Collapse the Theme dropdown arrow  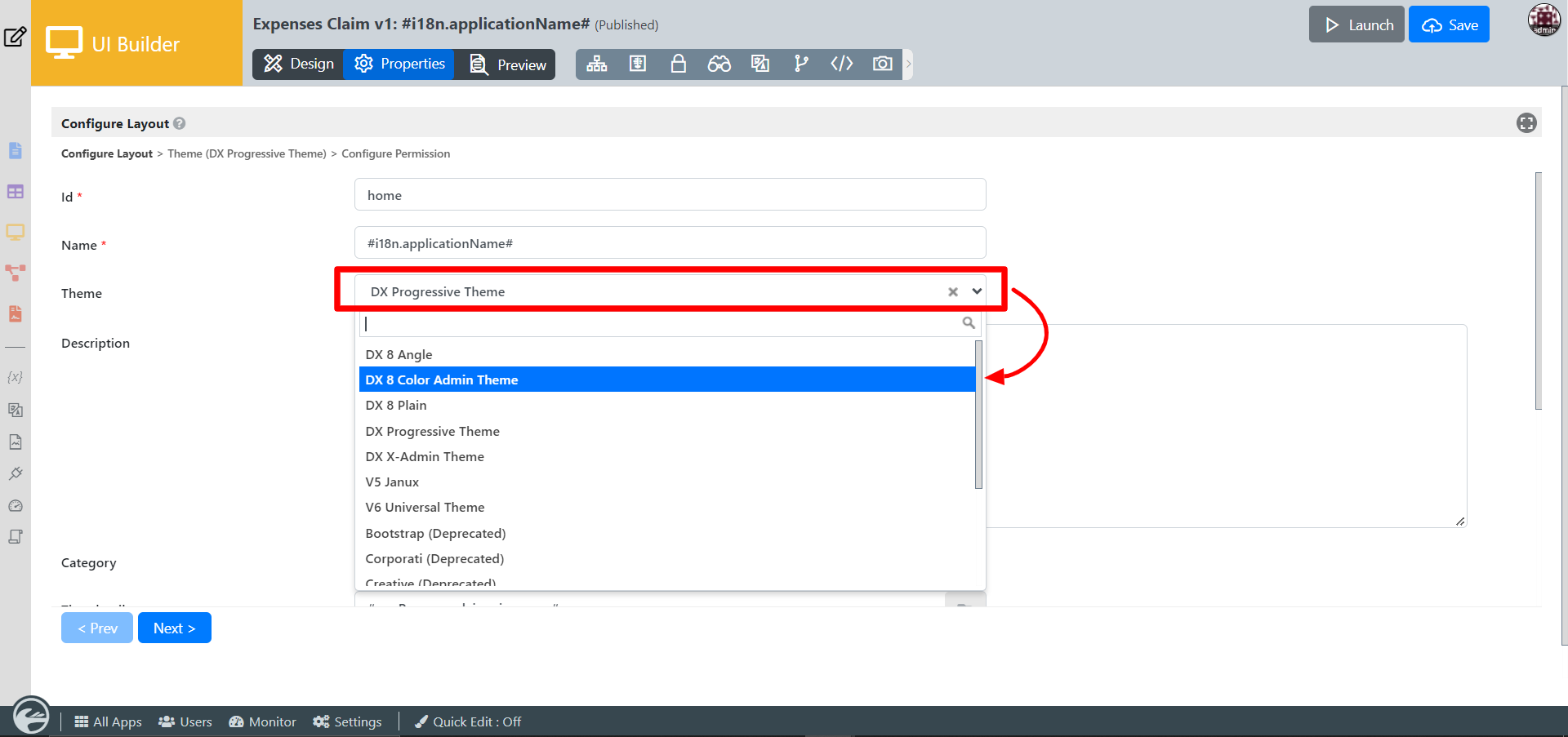tap(977, 291)
